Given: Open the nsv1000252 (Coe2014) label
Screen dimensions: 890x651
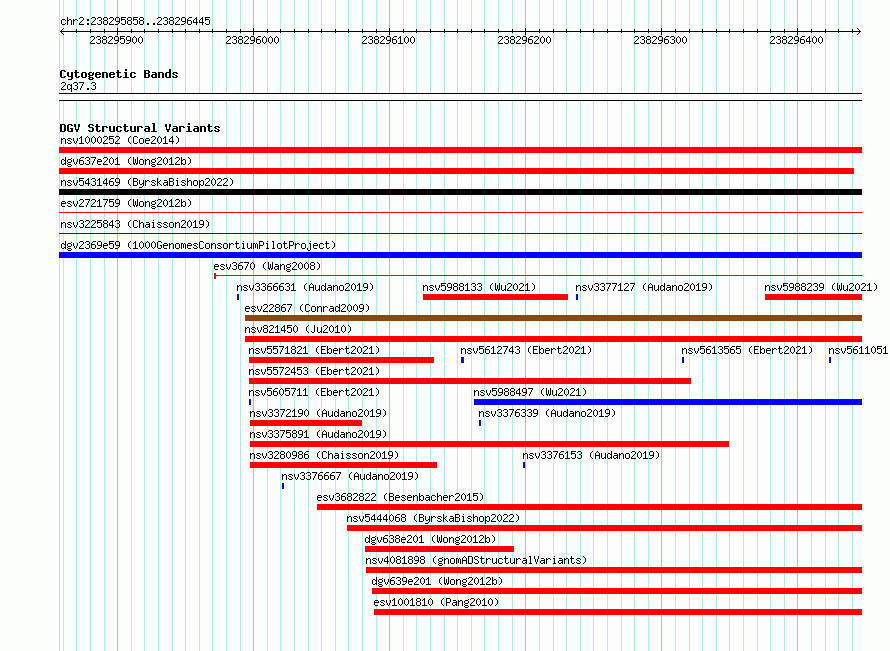Looking at the screenshot, I should point(120,140).
